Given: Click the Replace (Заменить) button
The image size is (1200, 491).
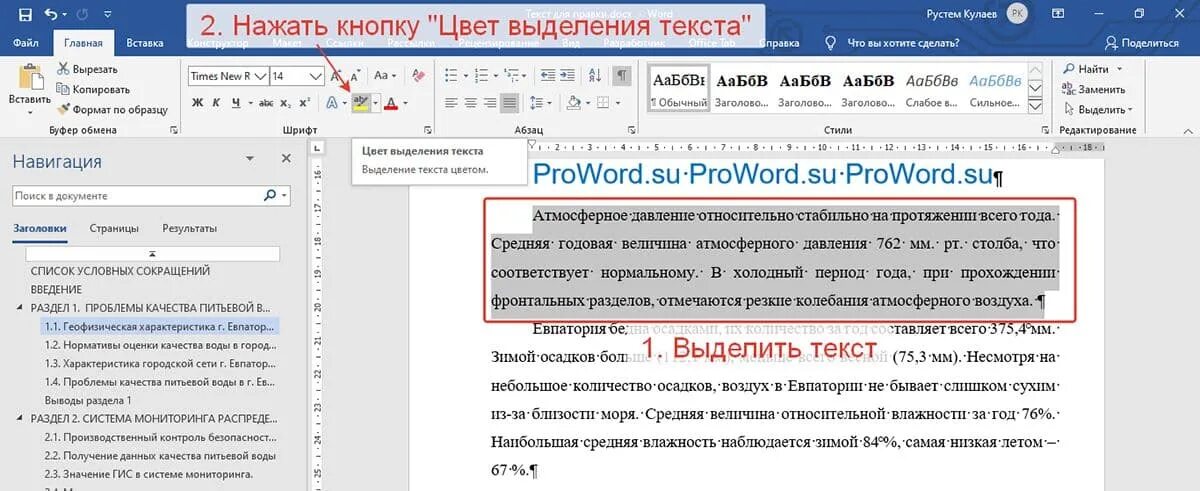Looking at the screenshot, I should tap(1093, 89).
